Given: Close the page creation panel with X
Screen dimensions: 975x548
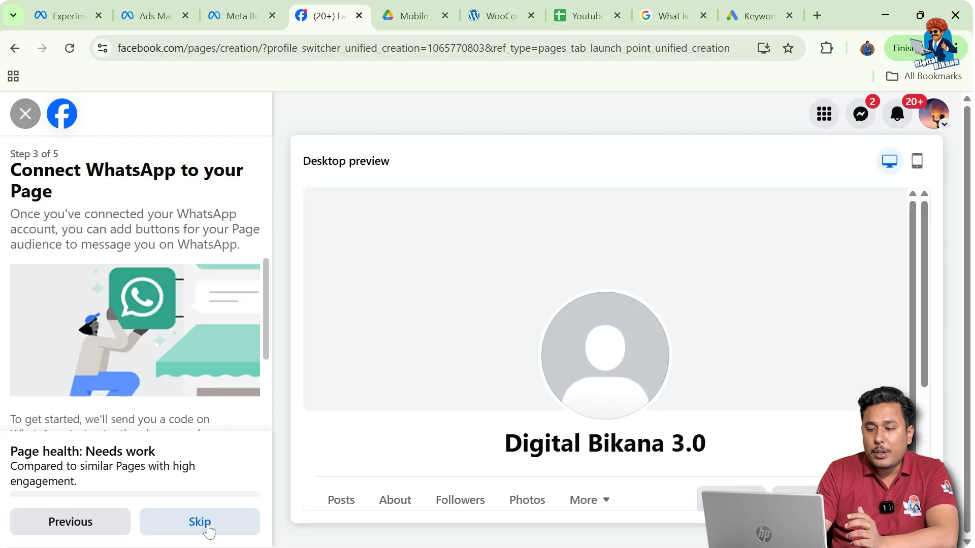Looking at the screenshot, I should click(25, 114).
